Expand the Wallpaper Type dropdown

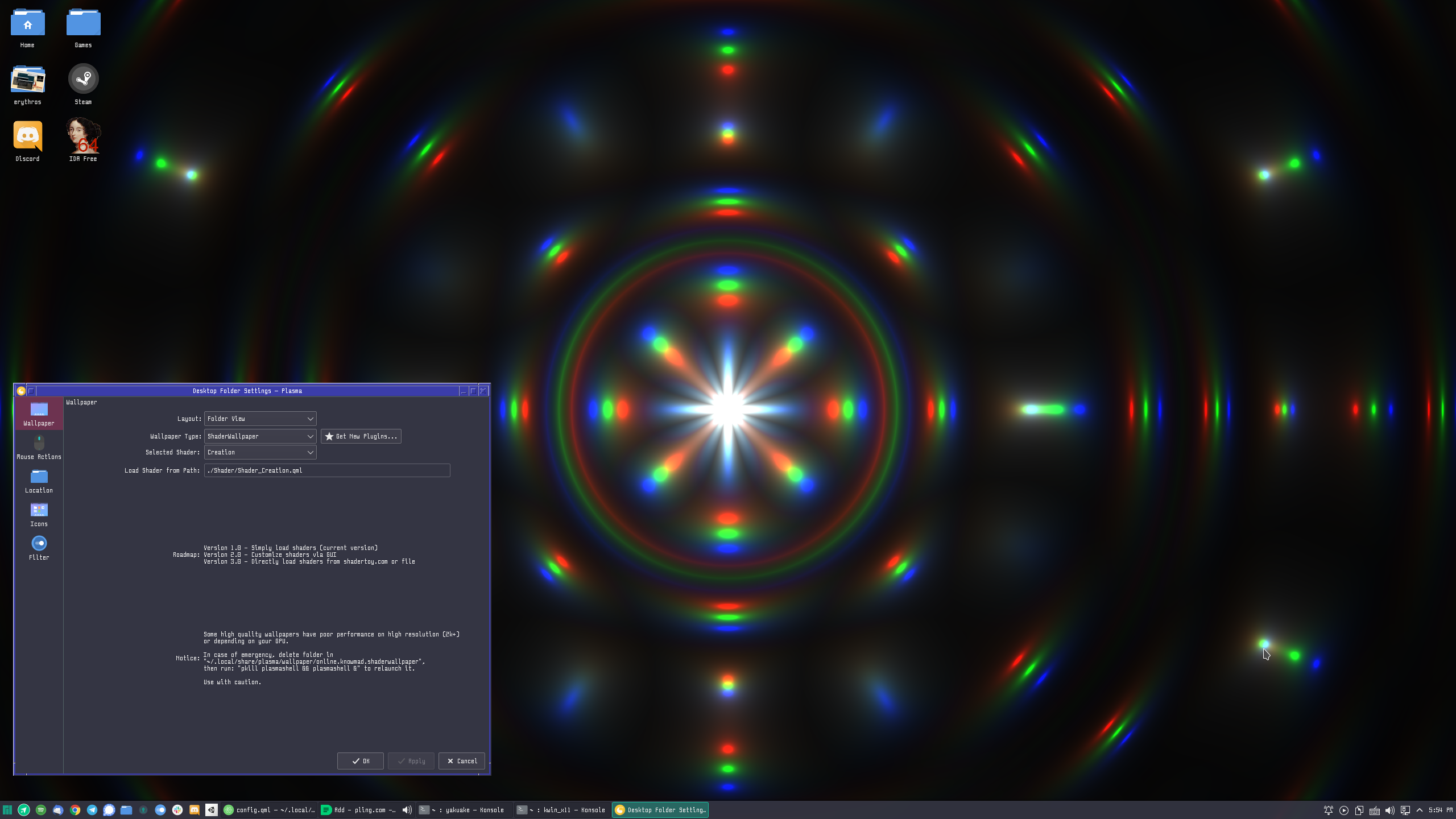coord(259,435)
